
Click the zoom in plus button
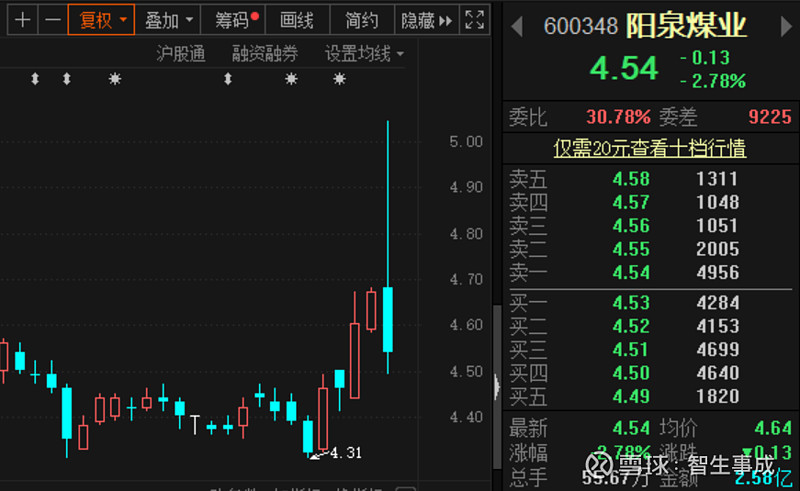click(22, 20)
